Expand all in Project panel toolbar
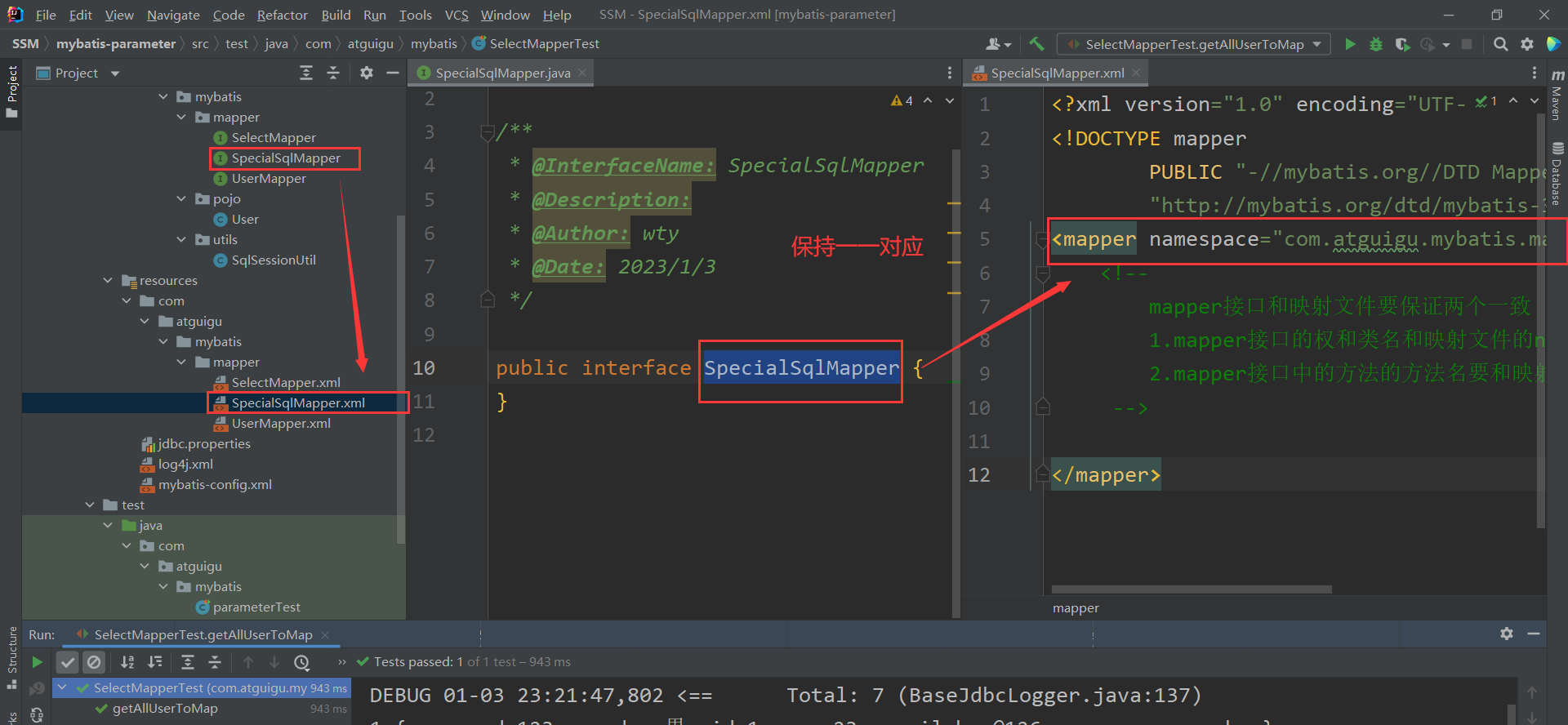The image size is (1568, 725). [306, 73]
